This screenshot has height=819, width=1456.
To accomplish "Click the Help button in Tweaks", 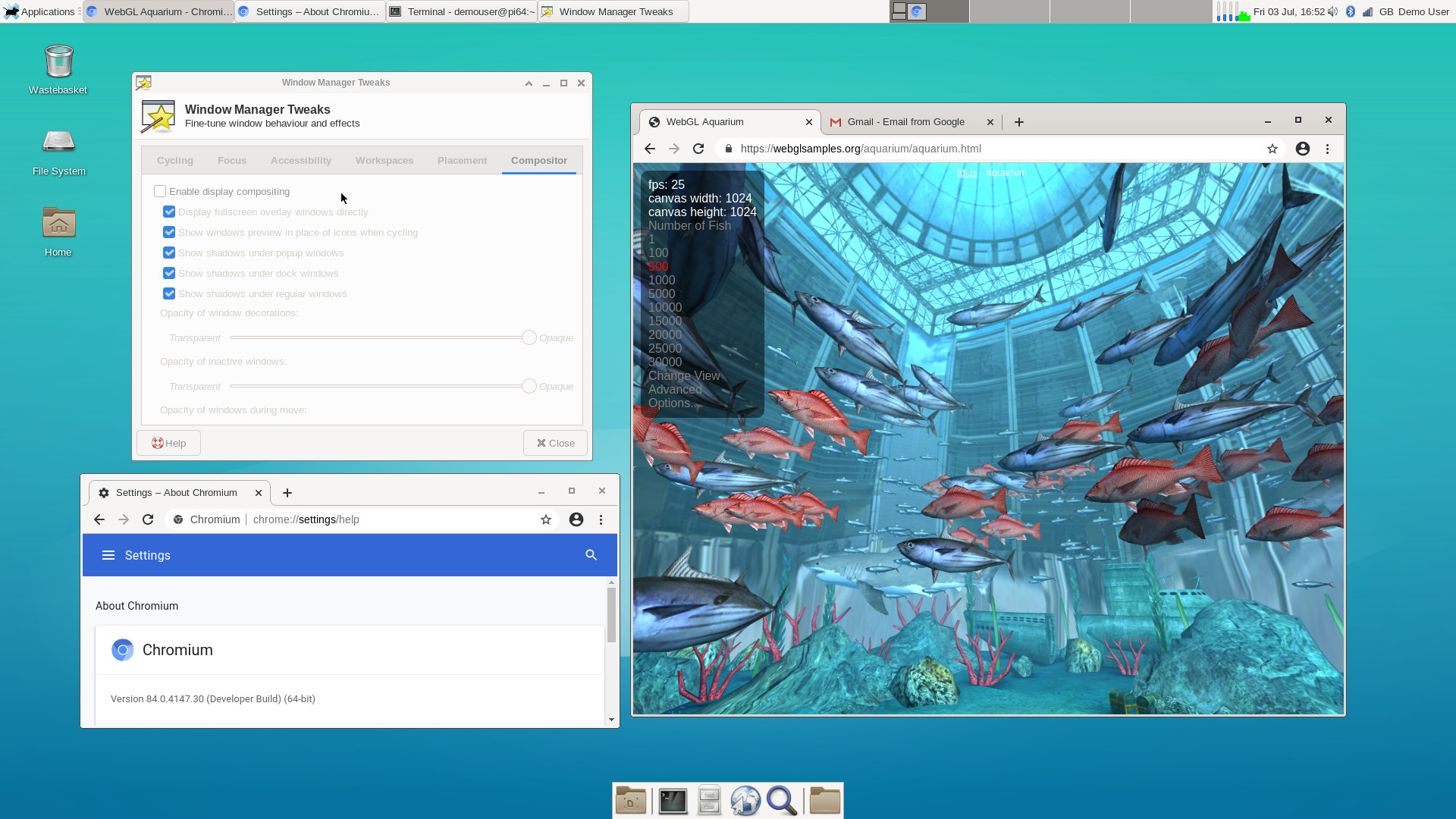I will (x=168, y=443).
